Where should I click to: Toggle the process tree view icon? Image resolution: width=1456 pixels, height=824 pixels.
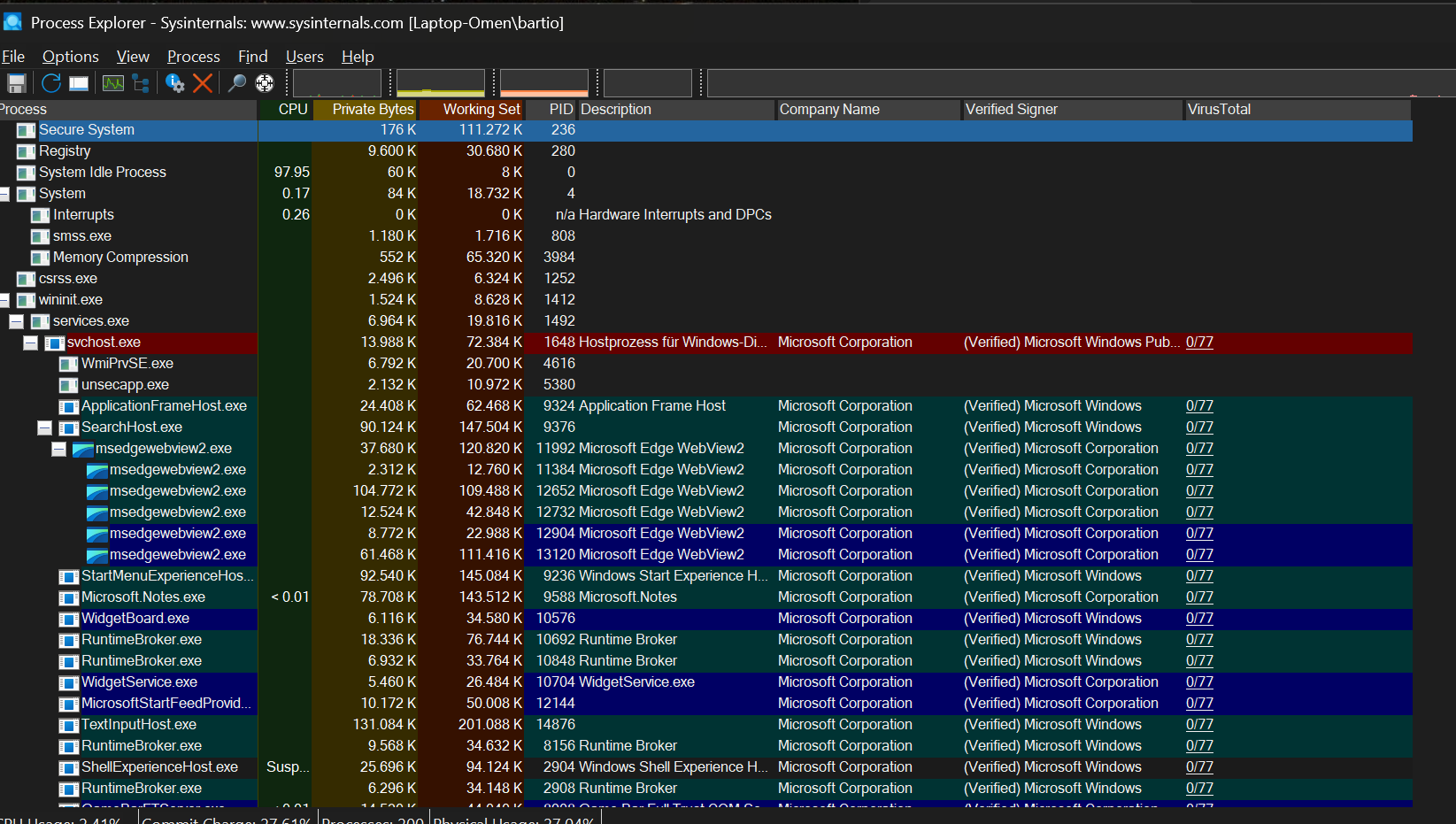pyautogui.click(x=141, y=83)
